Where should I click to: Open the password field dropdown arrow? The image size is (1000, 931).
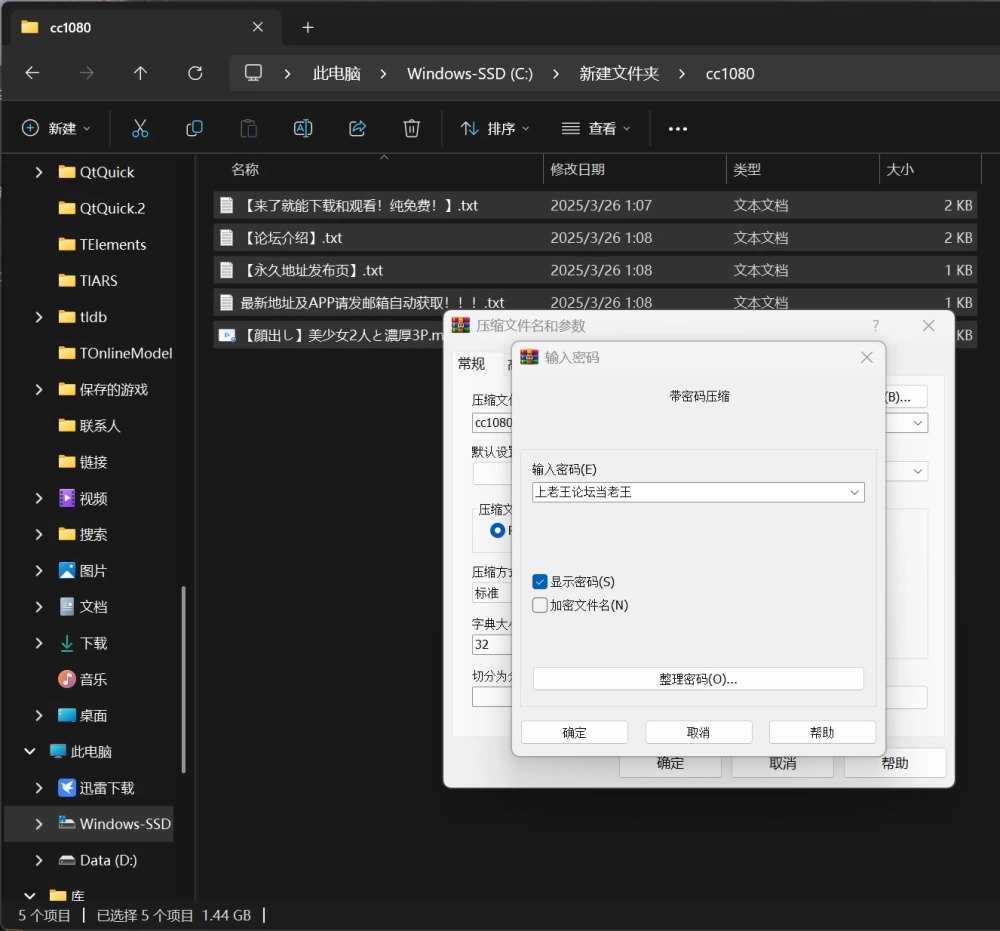855,492
